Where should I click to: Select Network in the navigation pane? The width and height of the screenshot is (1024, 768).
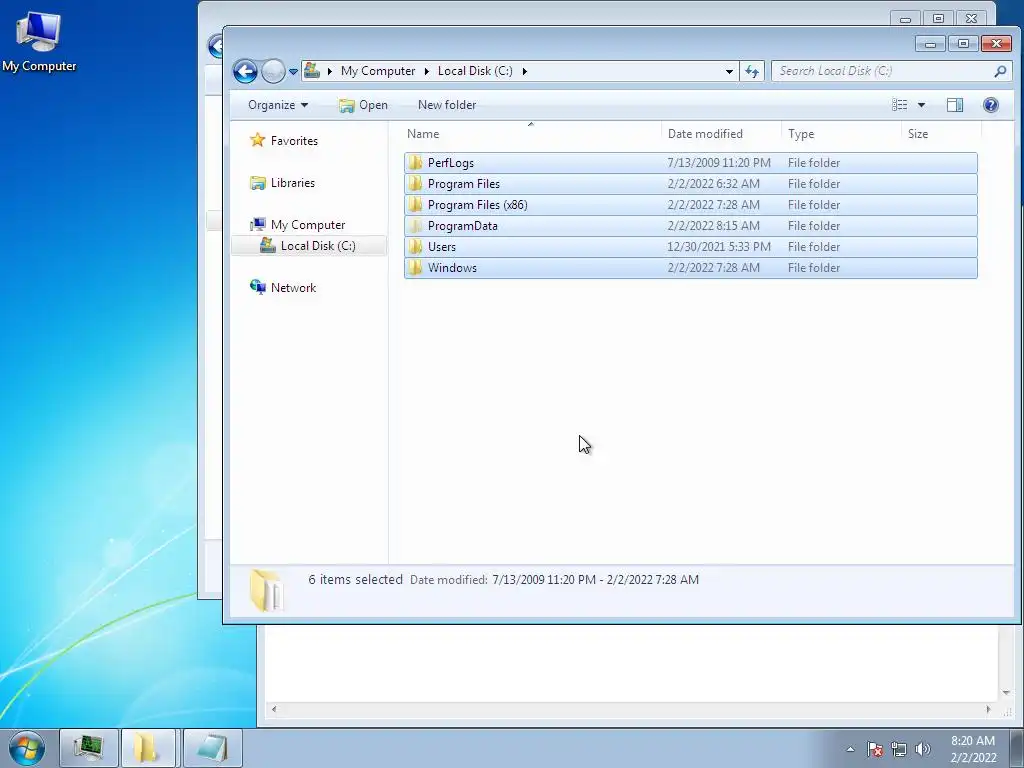[293, 288]
